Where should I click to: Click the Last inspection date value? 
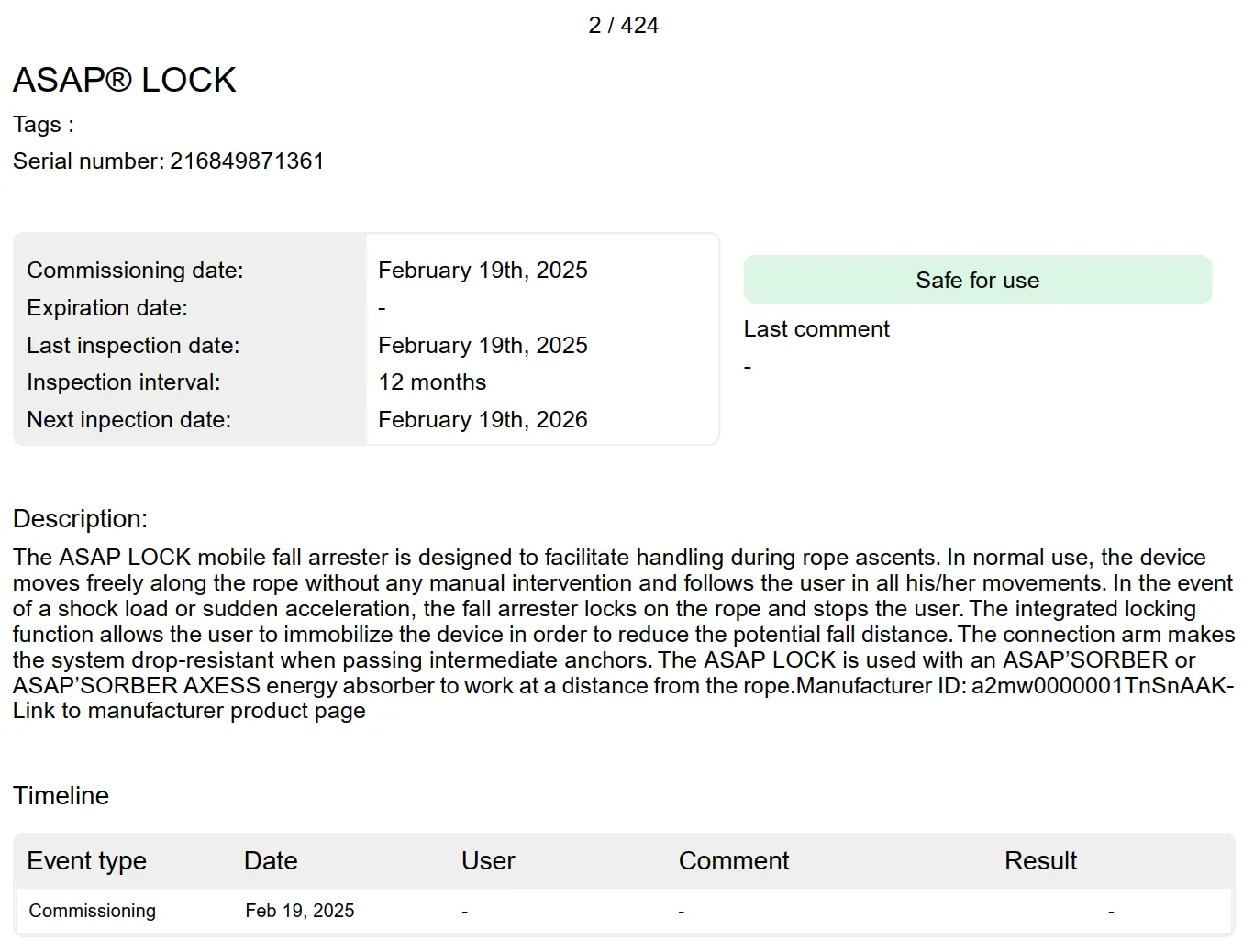pyautogui.click(x=483, y=346)
